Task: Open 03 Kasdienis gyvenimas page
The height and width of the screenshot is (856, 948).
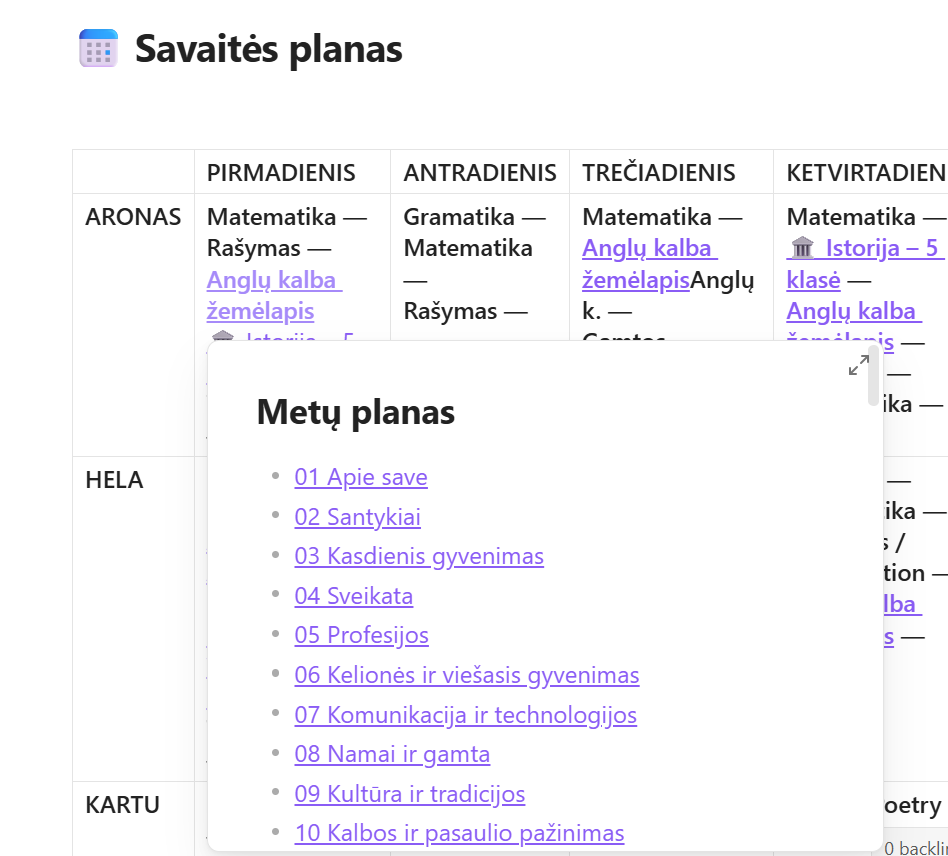Action: [x=419, y=556]
